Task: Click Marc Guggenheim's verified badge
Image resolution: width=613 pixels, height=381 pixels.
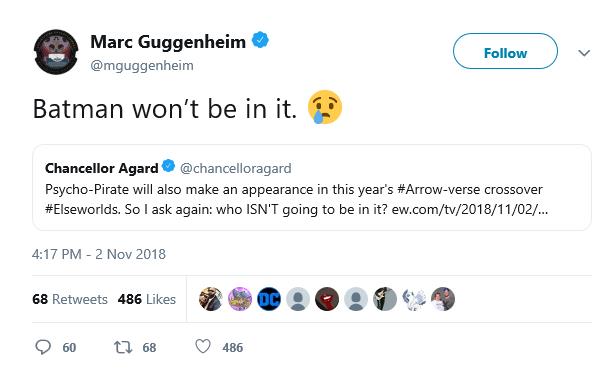Action: pyautogui.click(x=260, y=40)
